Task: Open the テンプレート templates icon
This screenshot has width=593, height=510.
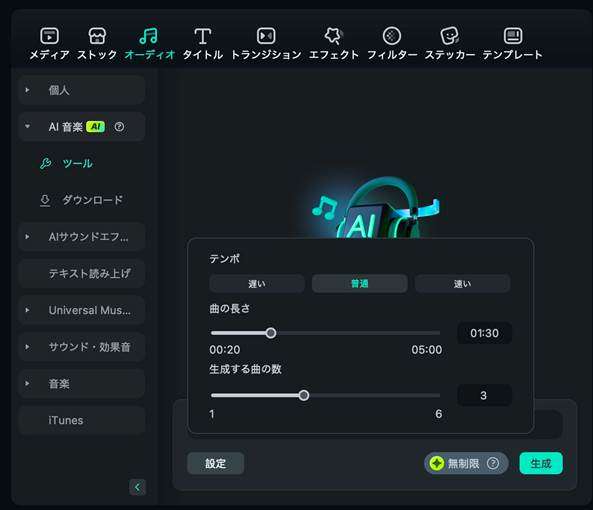Action: point(513,36)
